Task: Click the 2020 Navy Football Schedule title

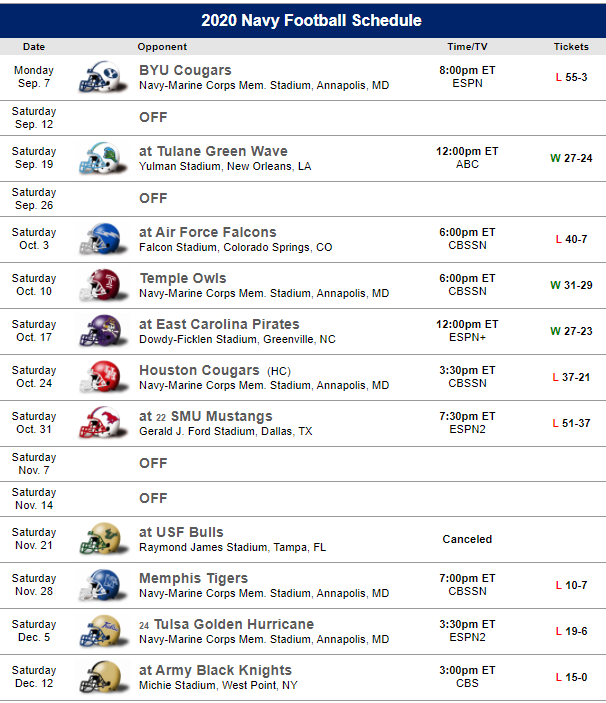Action: click(311, 20)
